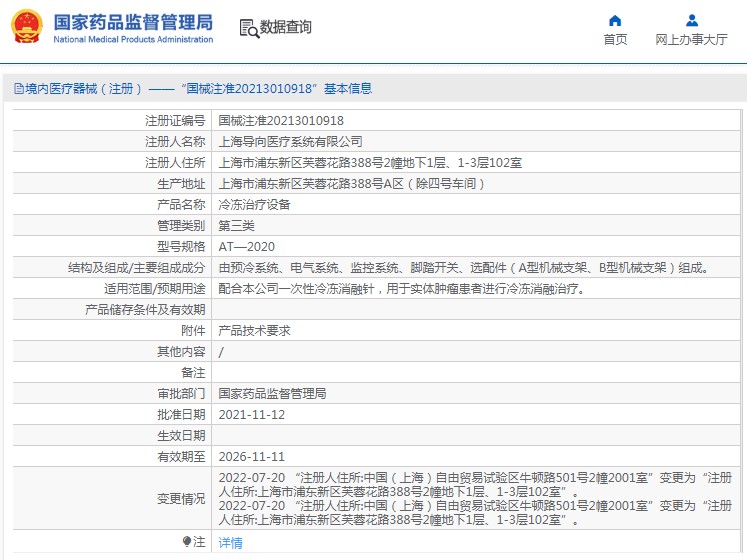Click National Medical Products Administration subtitle

click(133, 40)
